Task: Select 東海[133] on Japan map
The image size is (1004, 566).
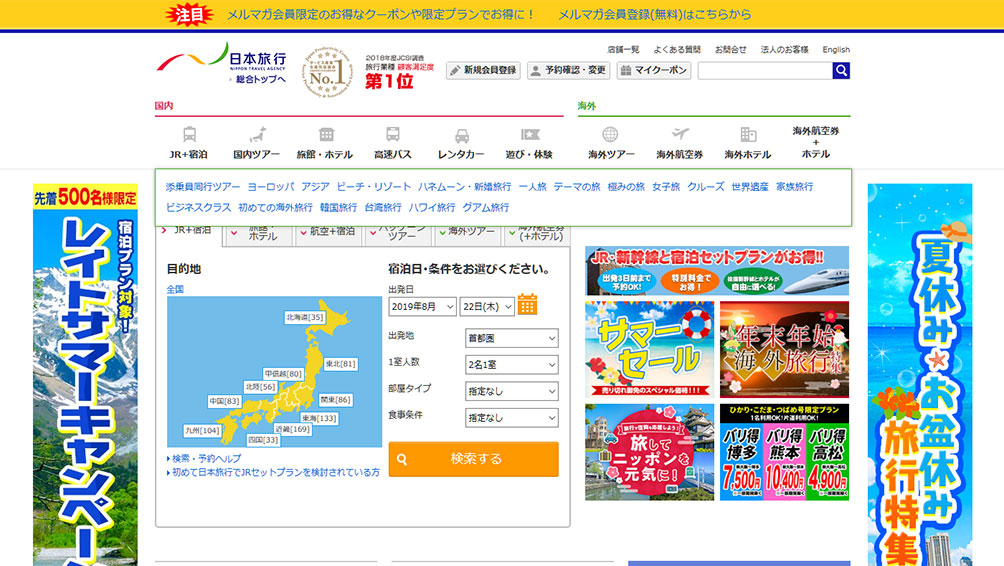Action: [319, 418]
